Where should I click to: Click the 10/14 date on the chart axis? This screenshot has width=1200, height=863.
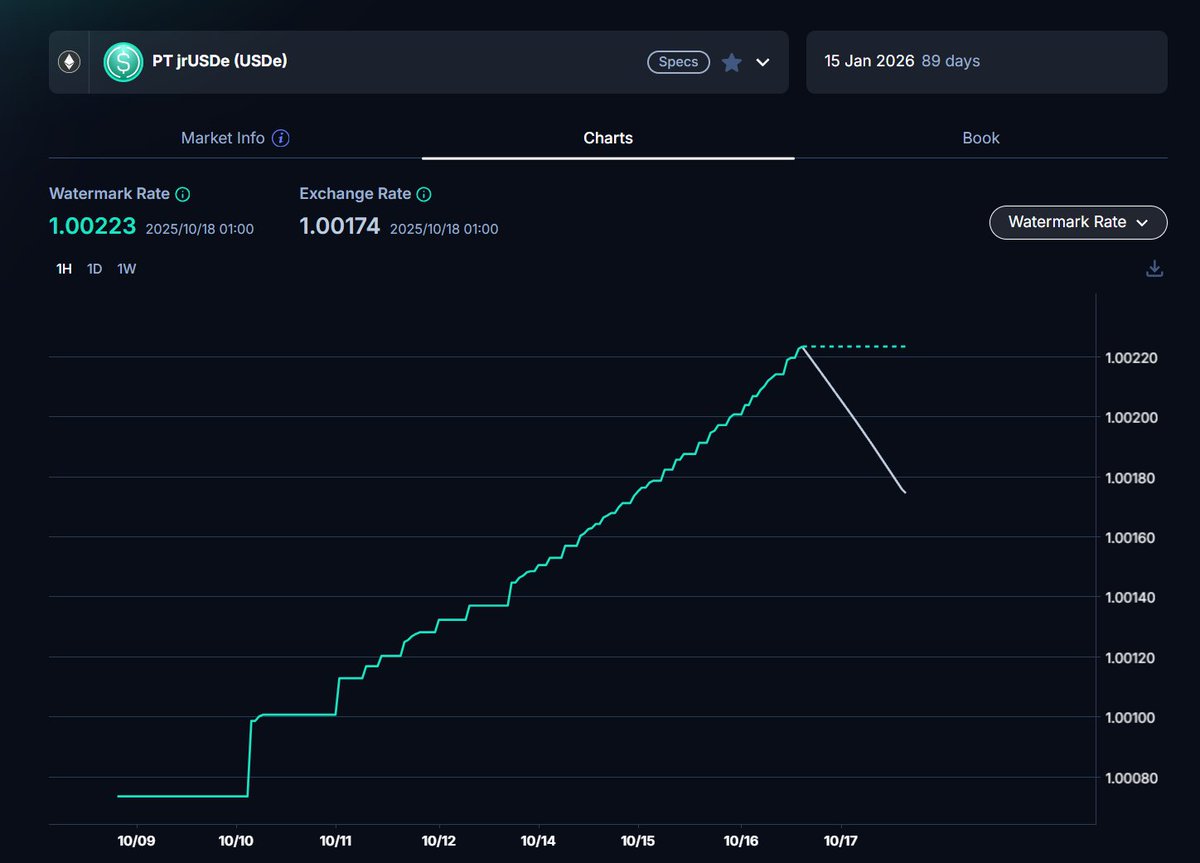click(x=538, y=842)
